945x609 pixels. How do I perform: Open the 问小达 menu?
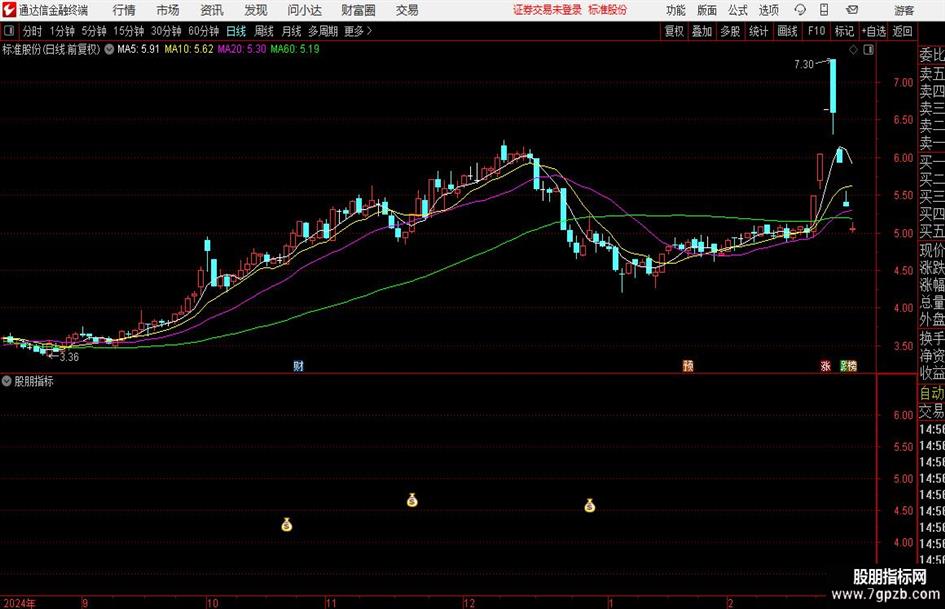pyautogui.click(x=304, y=10)
